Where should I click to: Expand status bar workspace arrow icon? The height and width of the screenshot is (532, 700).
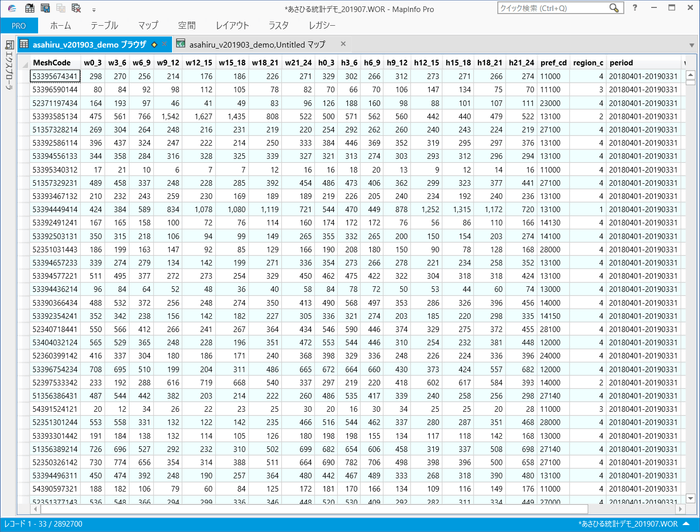(685, 524)
